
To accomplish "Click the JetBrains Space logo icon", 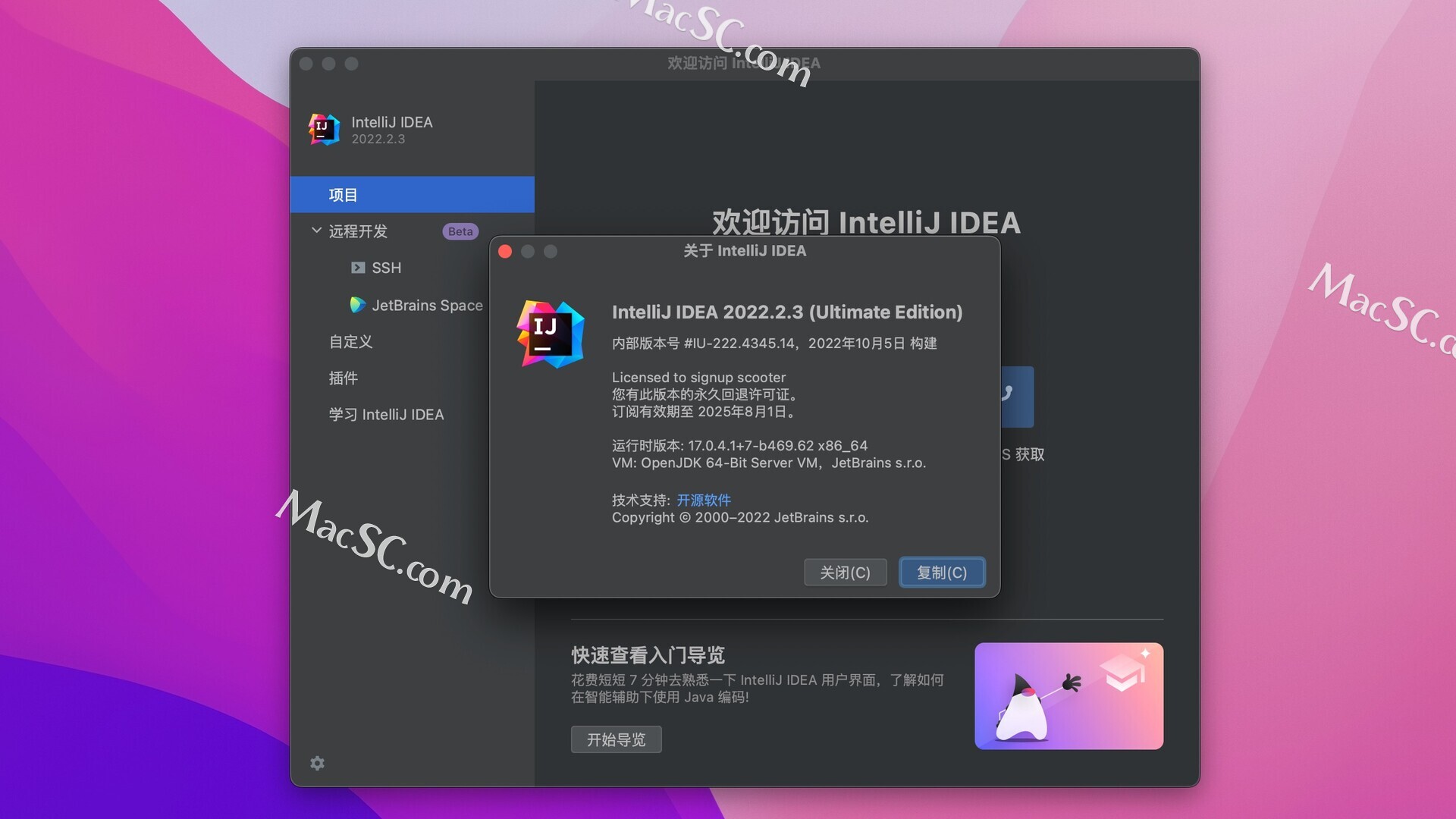I will [357, 305].
